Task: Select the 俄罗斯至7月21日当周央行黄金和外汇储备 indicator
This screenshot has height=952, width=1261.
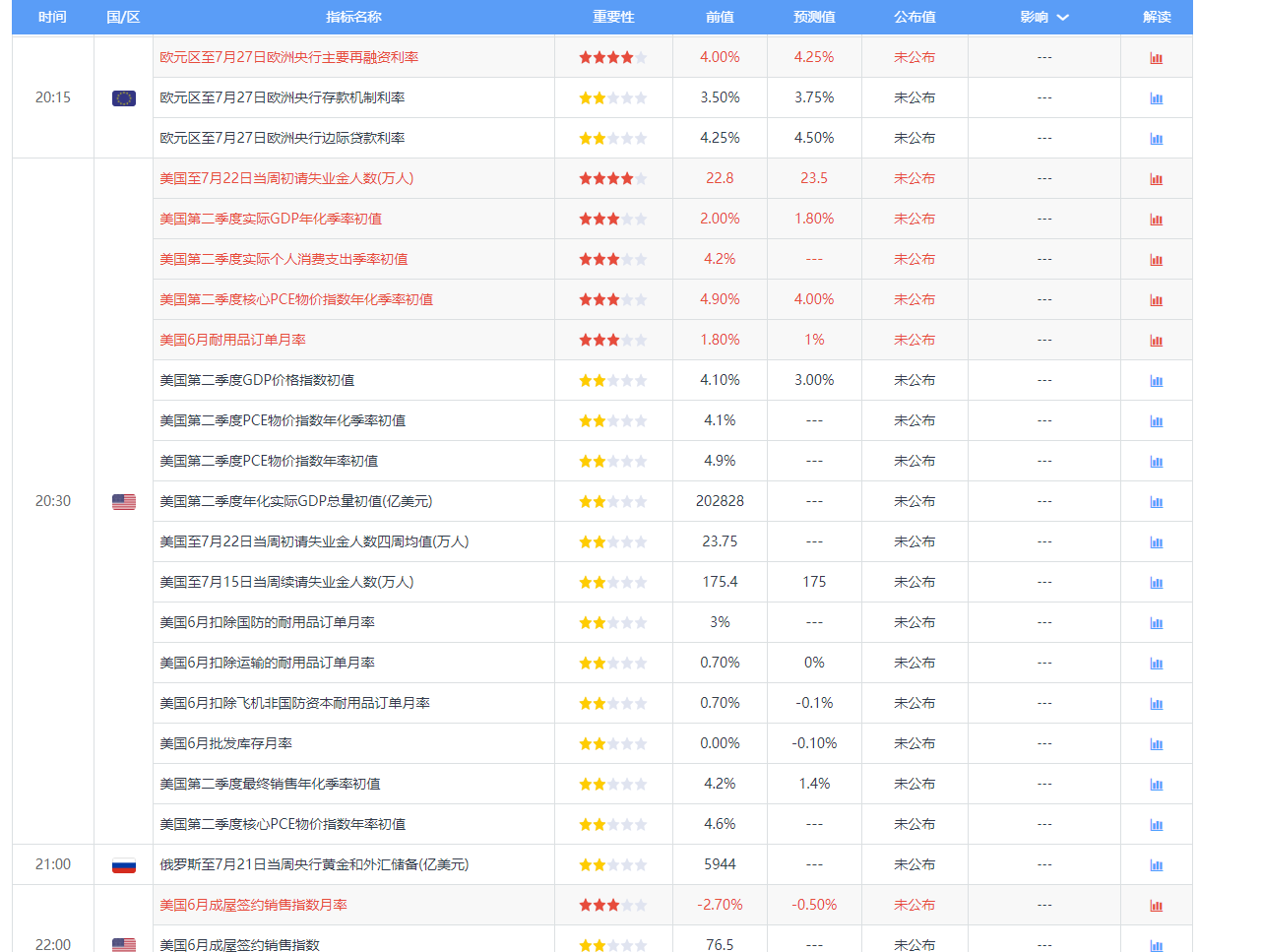Action: pyautogui.click(x=314, y=864)
